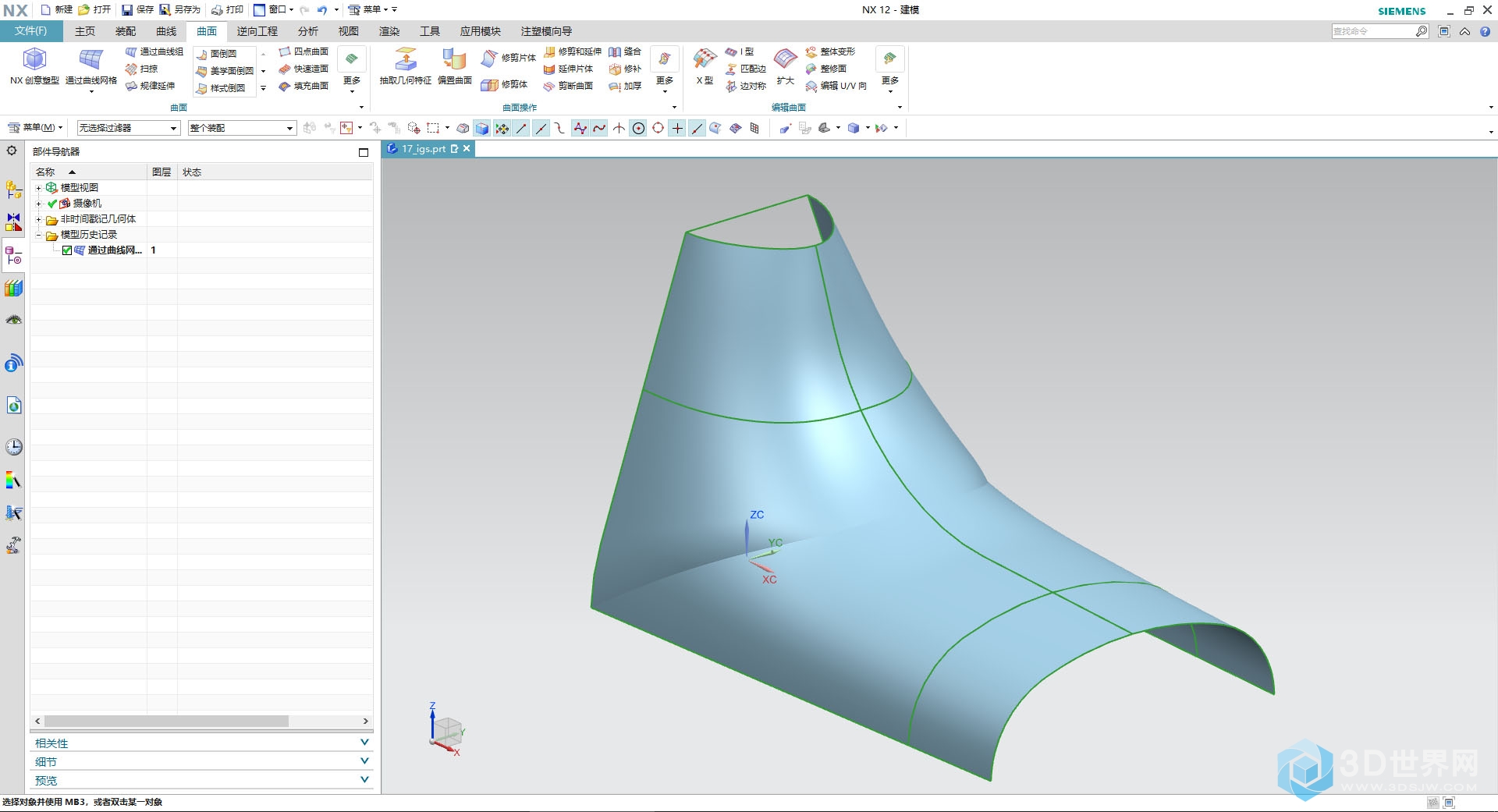Click the 查找命令 search field
The image size is (1498, 812).
tap(1373, 31)
